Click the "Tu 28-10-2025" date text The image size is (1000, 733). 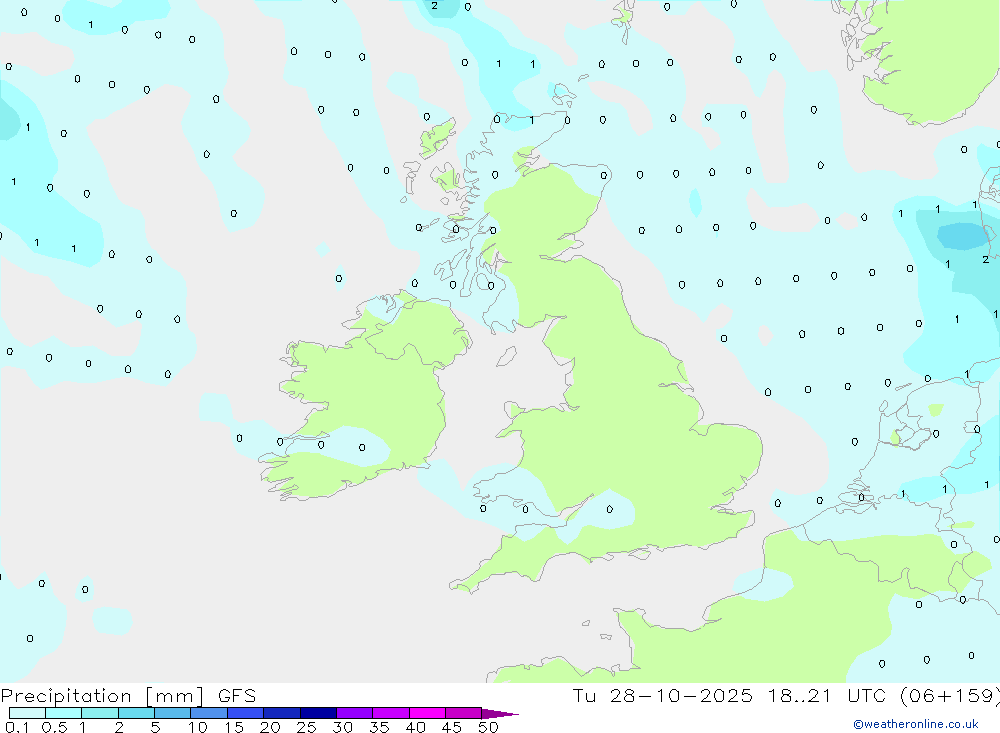point(662,695)
